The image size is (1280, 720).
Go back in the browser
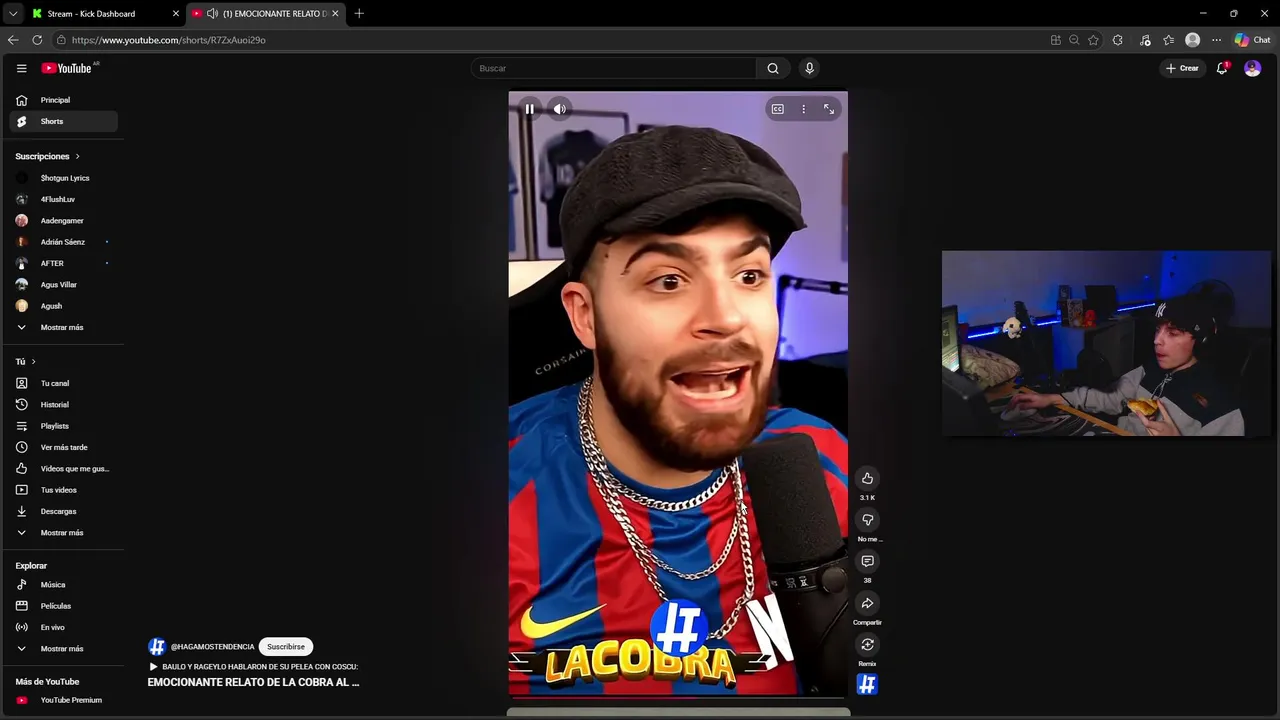pos(13,40)
